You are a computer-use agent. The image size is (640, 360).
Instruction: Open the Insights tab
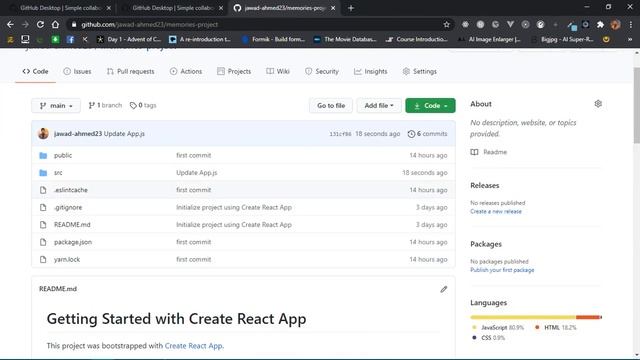[x=370, y=71]
